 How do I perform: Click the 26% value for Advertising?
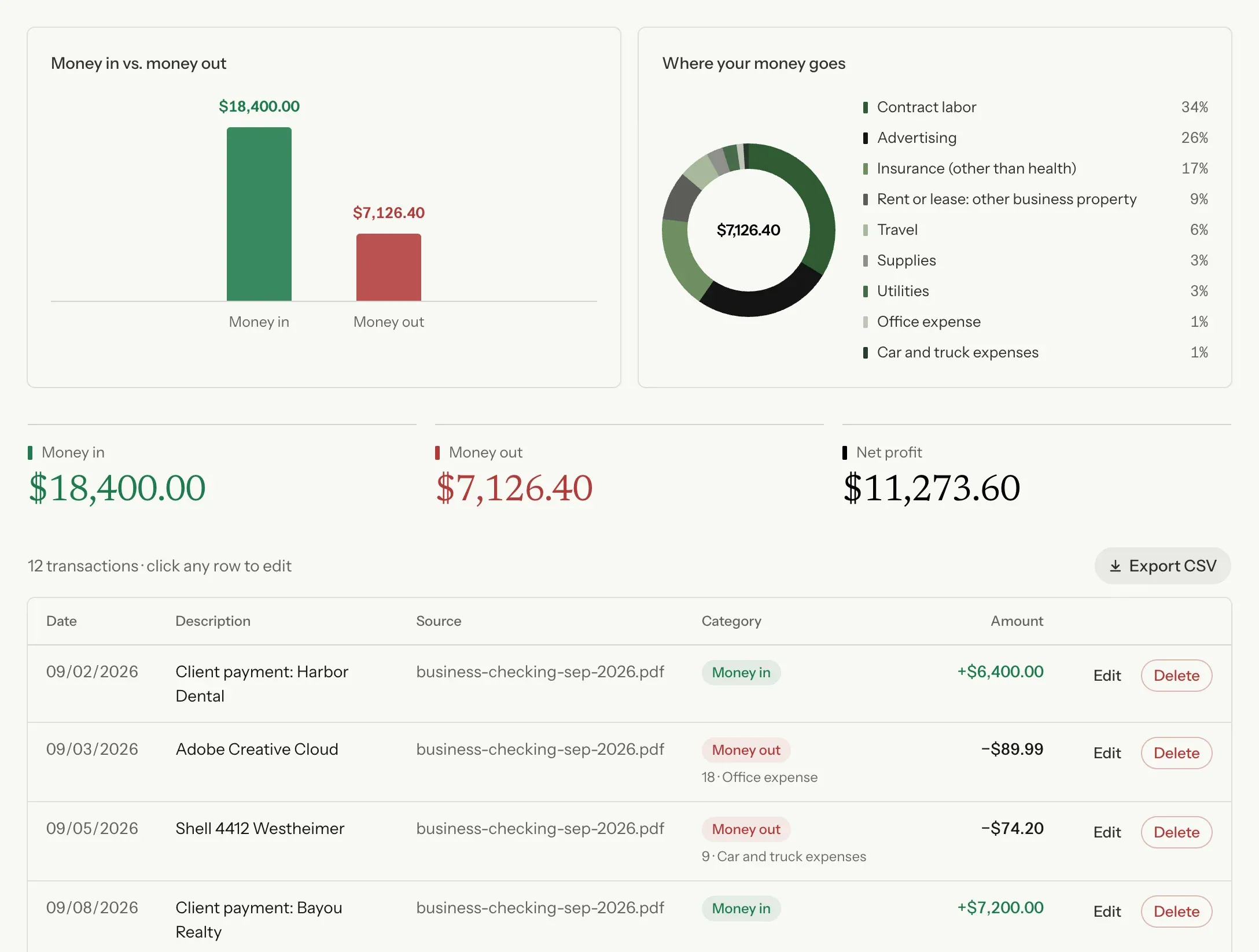point(1194,138)
